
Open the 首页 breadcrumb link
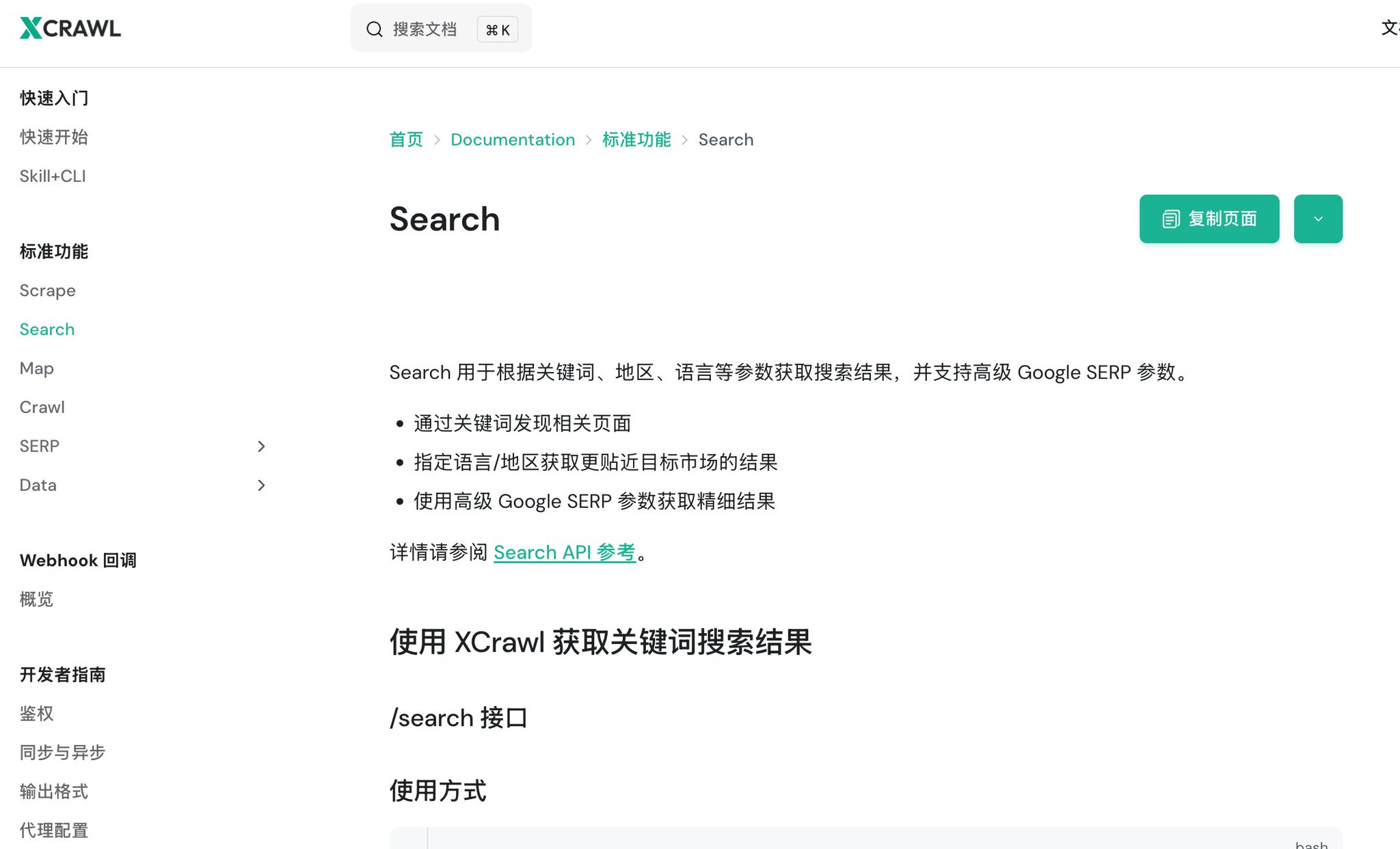(406, 139)
